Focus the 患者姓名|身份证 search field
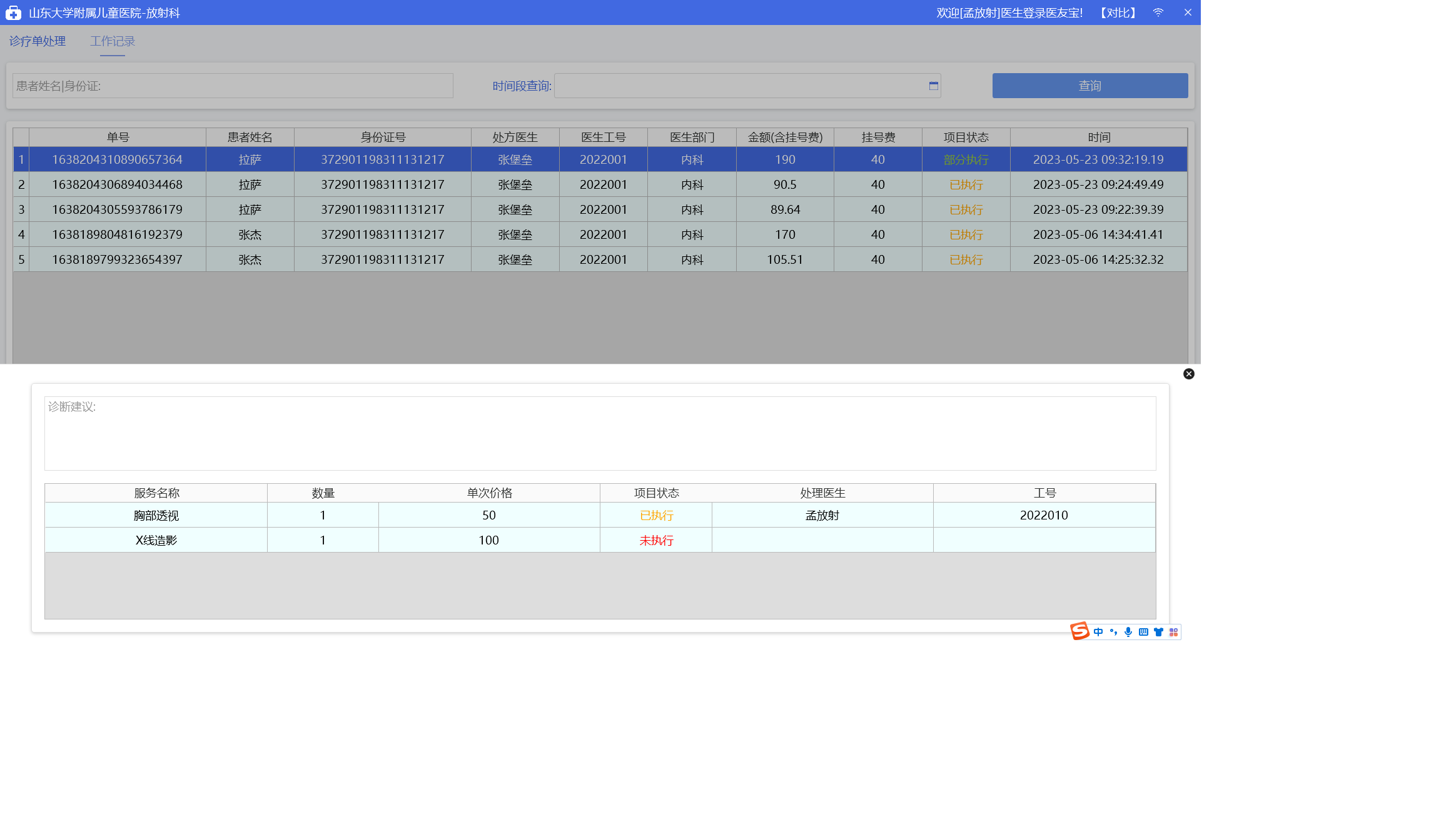The width and height of the screenshot is (1456, 837). (x=233, y=86)
